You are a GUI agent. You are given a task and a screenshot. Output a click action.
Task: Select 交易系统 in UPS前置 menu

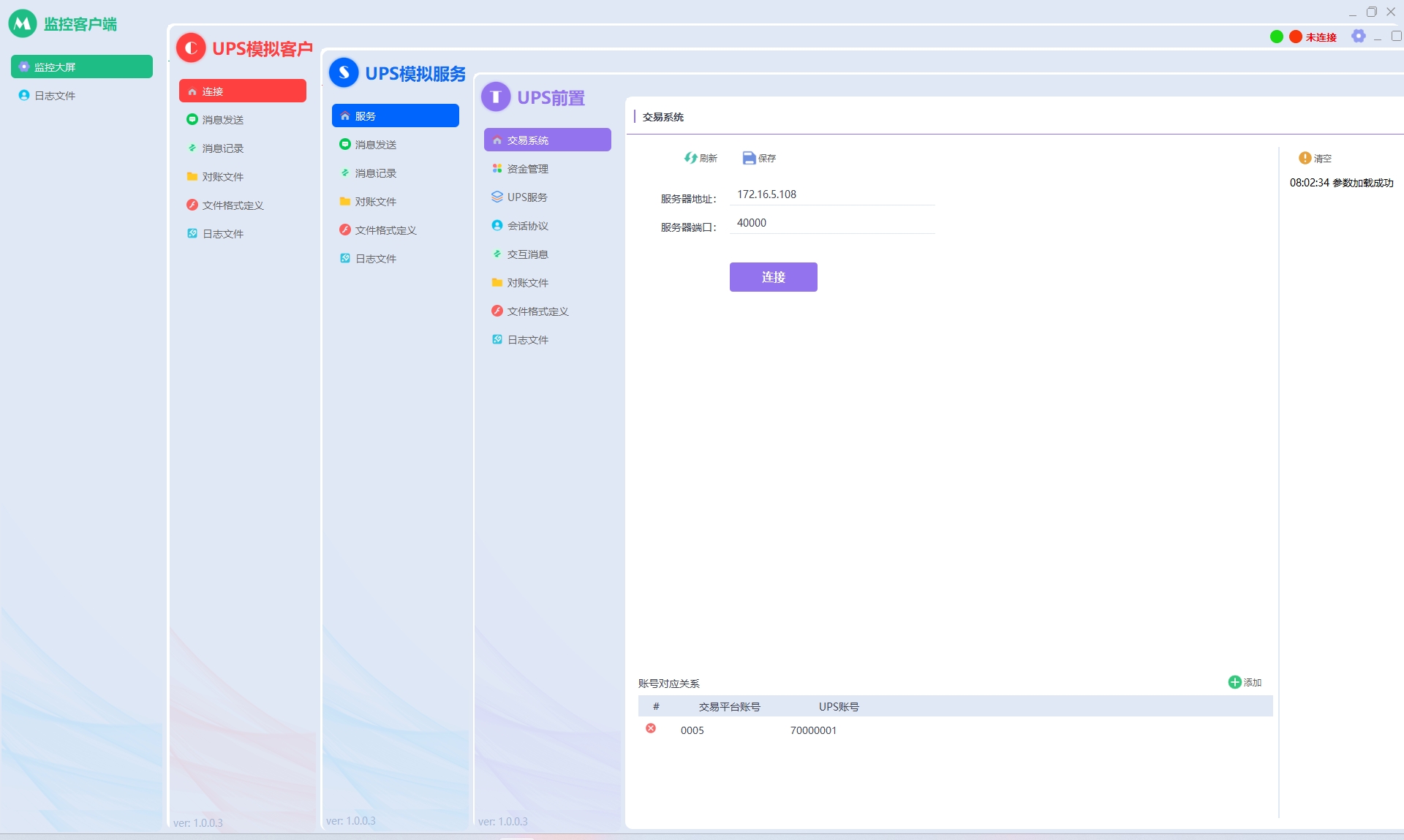click(548, 140)
